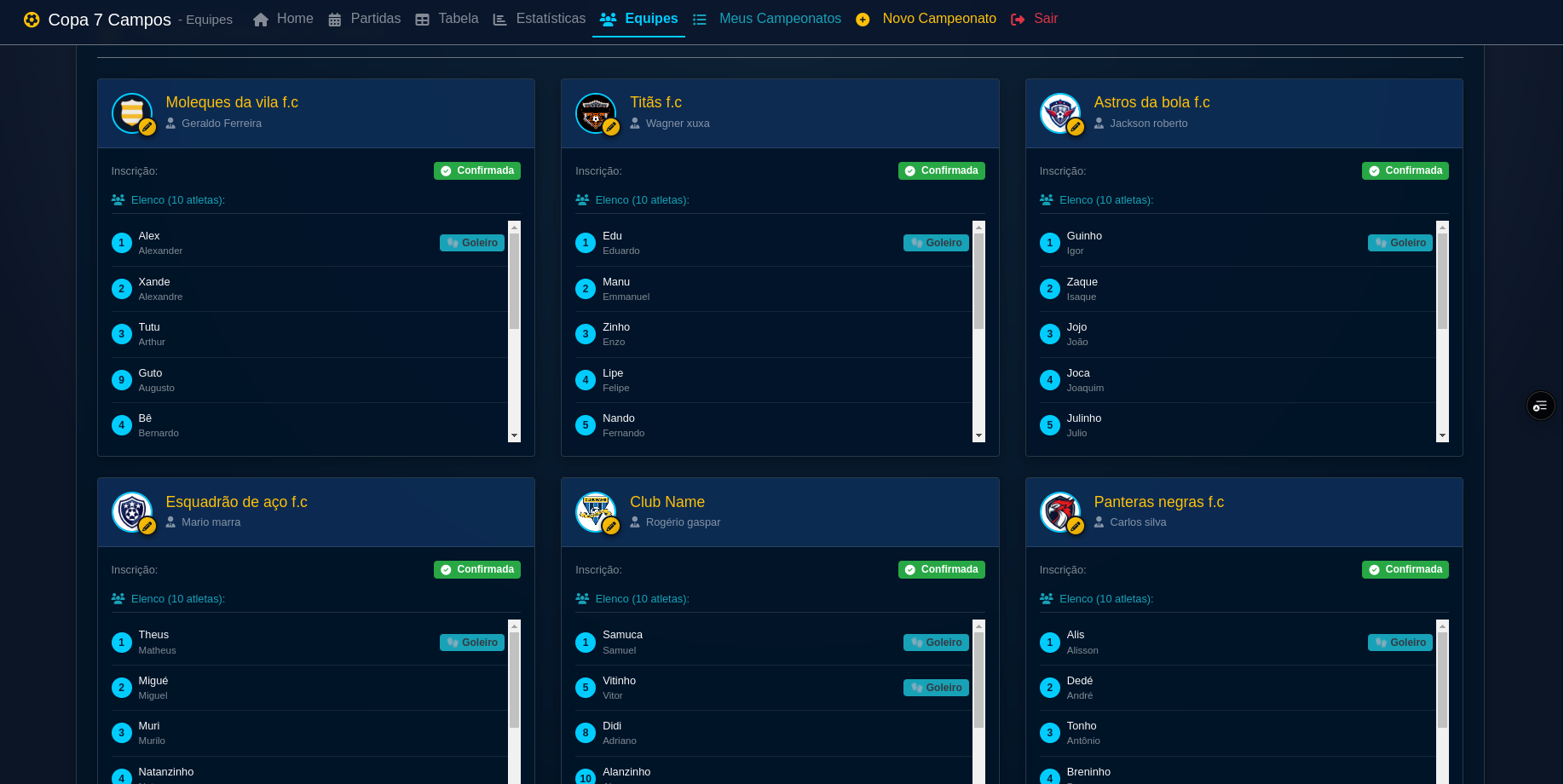Edit the Panteras negras f.c badge
Screen dimensions: 1564x784
click(x=1076, y=526)
